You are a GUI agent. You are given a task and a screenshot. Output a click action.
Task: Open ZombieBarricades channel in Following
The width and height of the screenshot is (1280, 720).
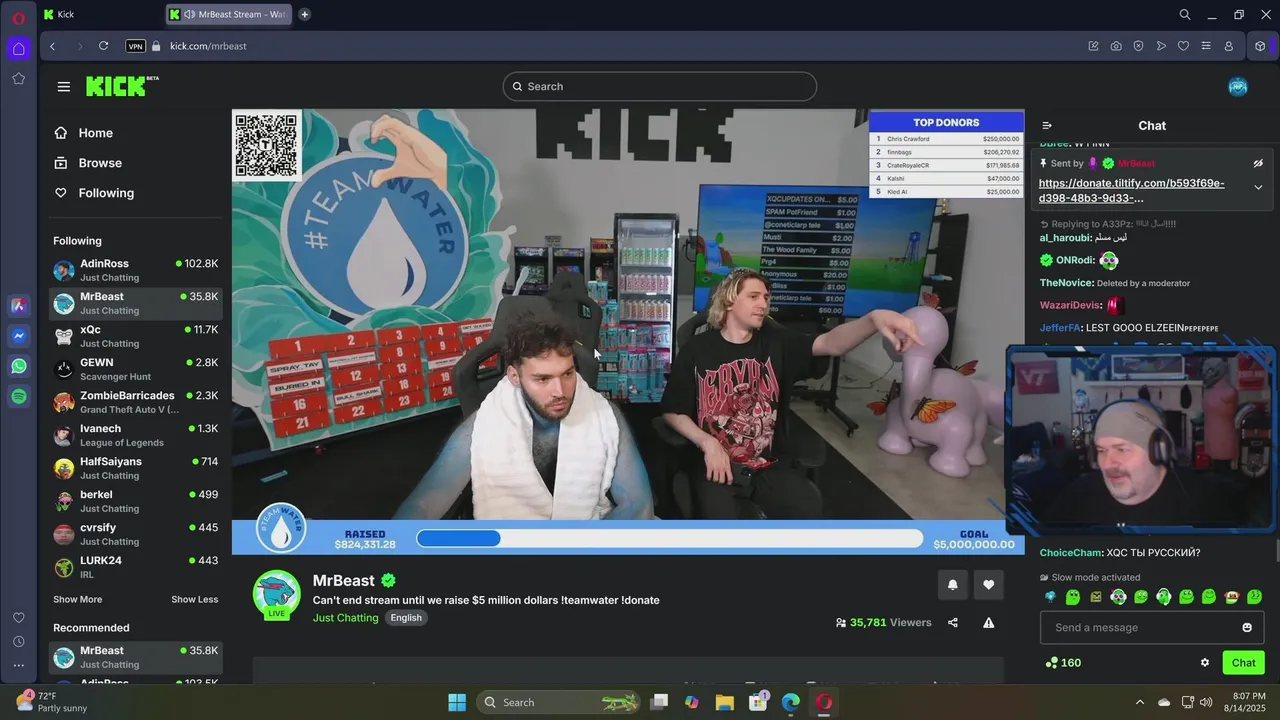(136, 402)
